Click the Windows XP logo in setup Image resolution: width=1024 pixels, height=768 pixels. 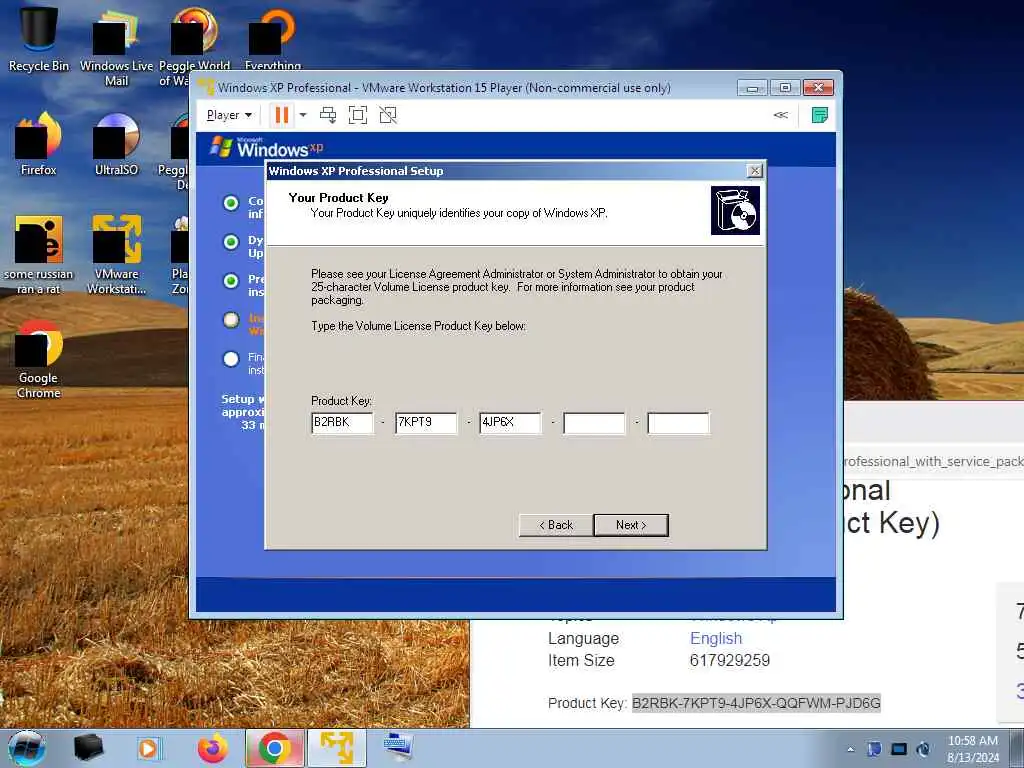tap(266, 147)
